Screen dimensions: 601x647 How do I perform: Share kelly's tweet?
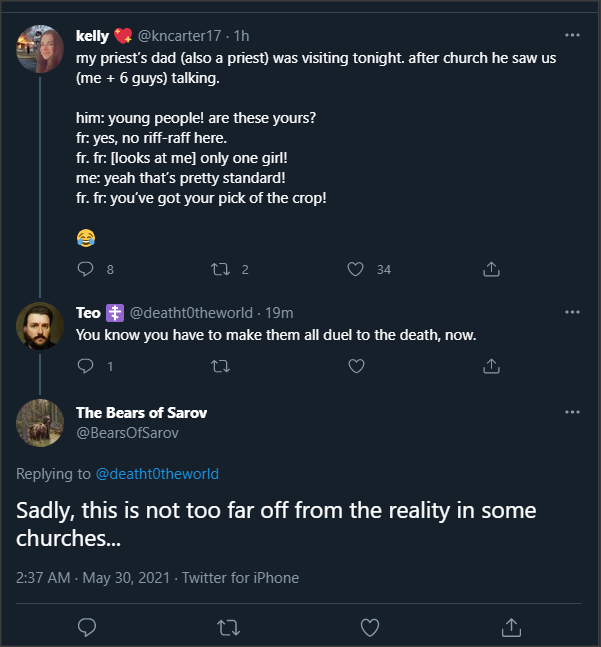(x=491, y=269)
